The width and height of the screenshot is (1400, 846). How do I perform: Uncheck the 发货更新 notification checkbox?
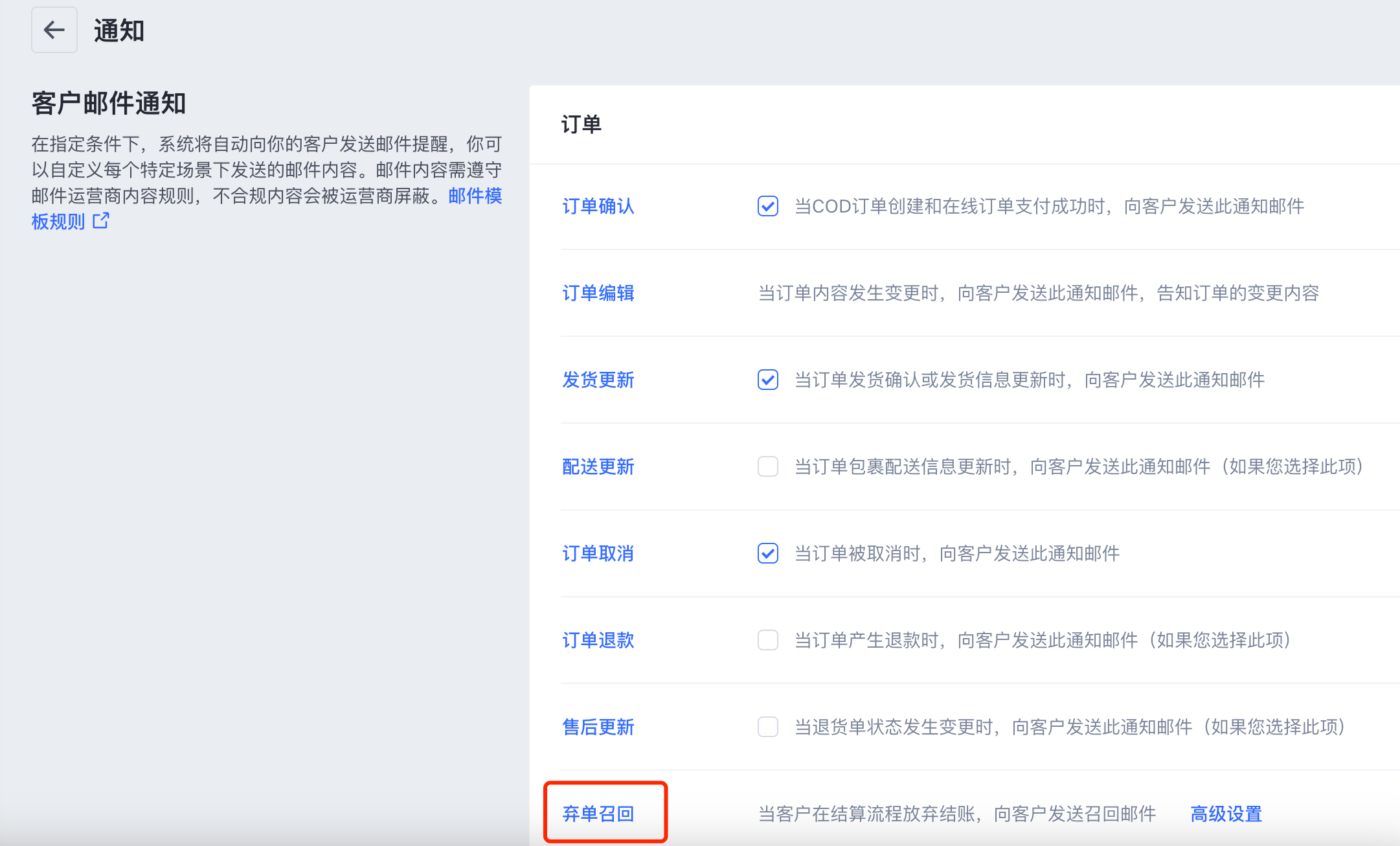point(767,380)
